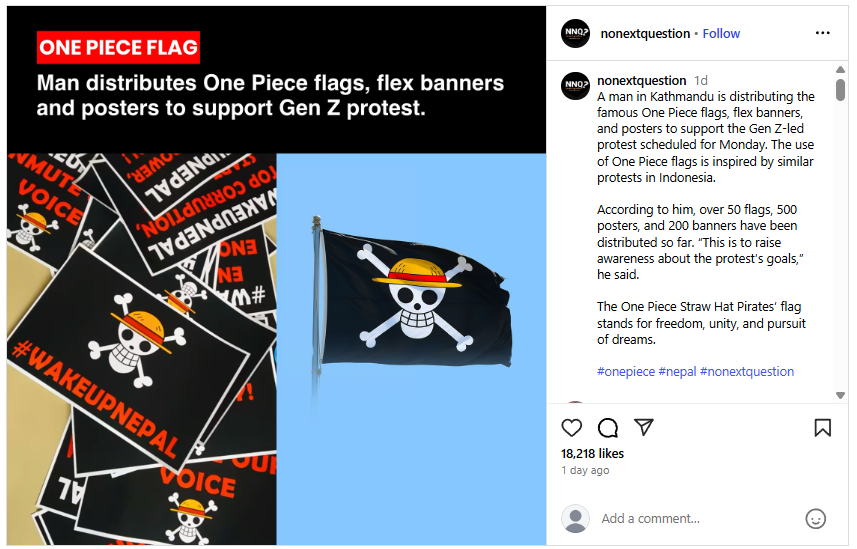This screenshot has width=857, height=549.
Task: Click the caption scrollbar up arrow
Action: pyautogui.click(x=840, y=69)
